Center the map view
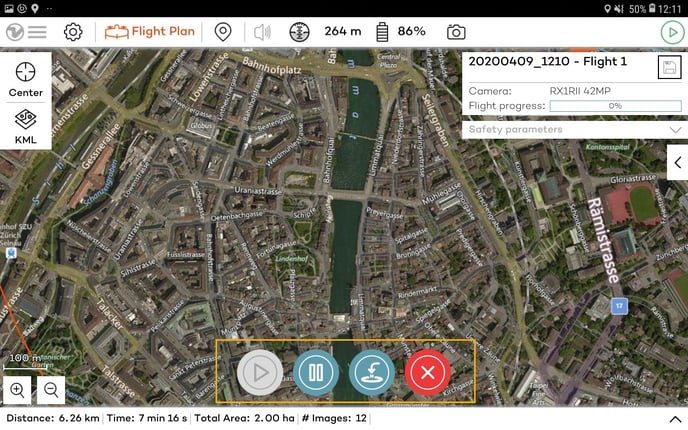The width and height of the screenshot is (688, 430). [26, 79]
